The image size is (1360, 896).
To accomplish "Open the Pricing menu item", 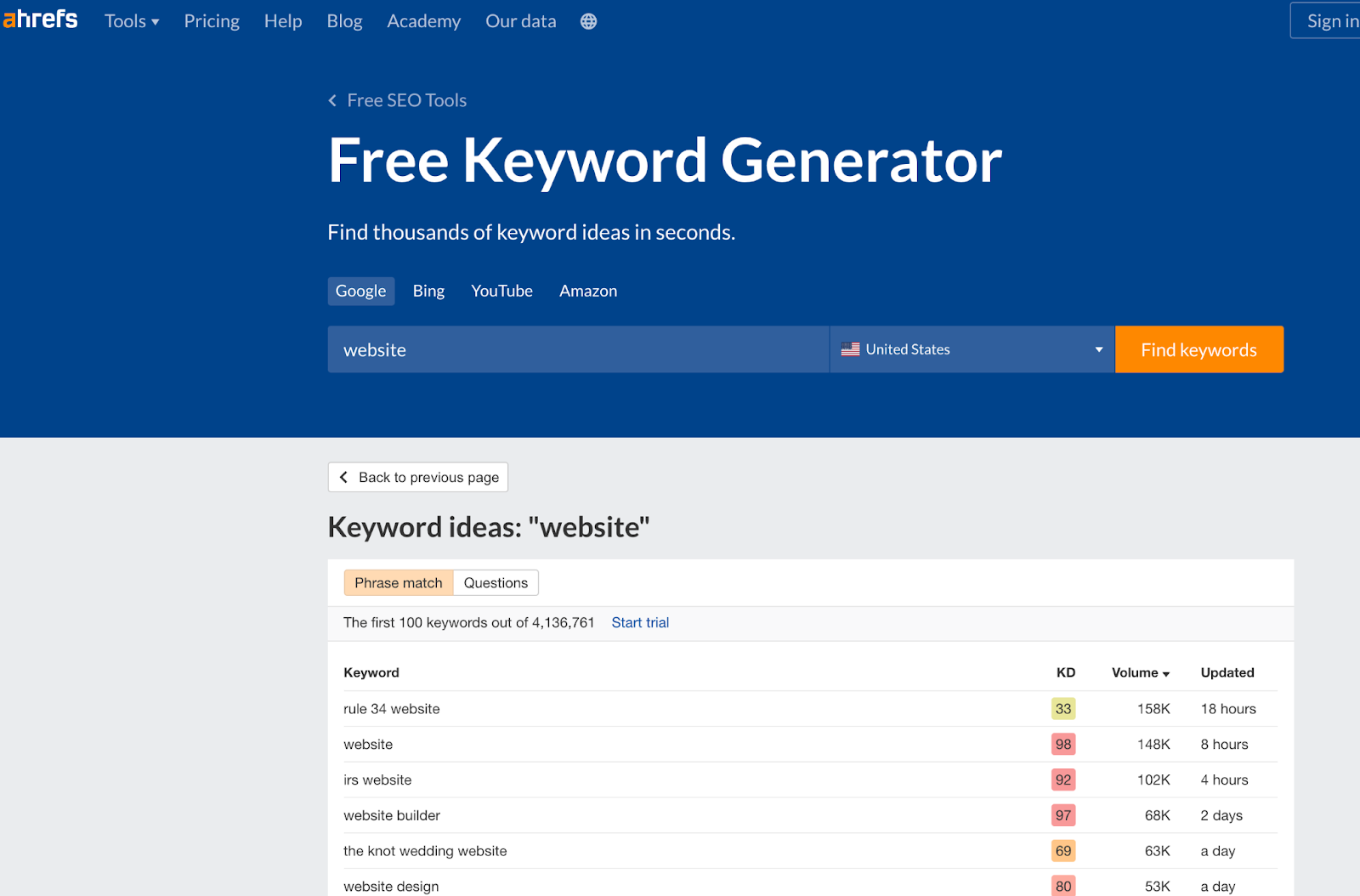I will (x=212, y=21).
